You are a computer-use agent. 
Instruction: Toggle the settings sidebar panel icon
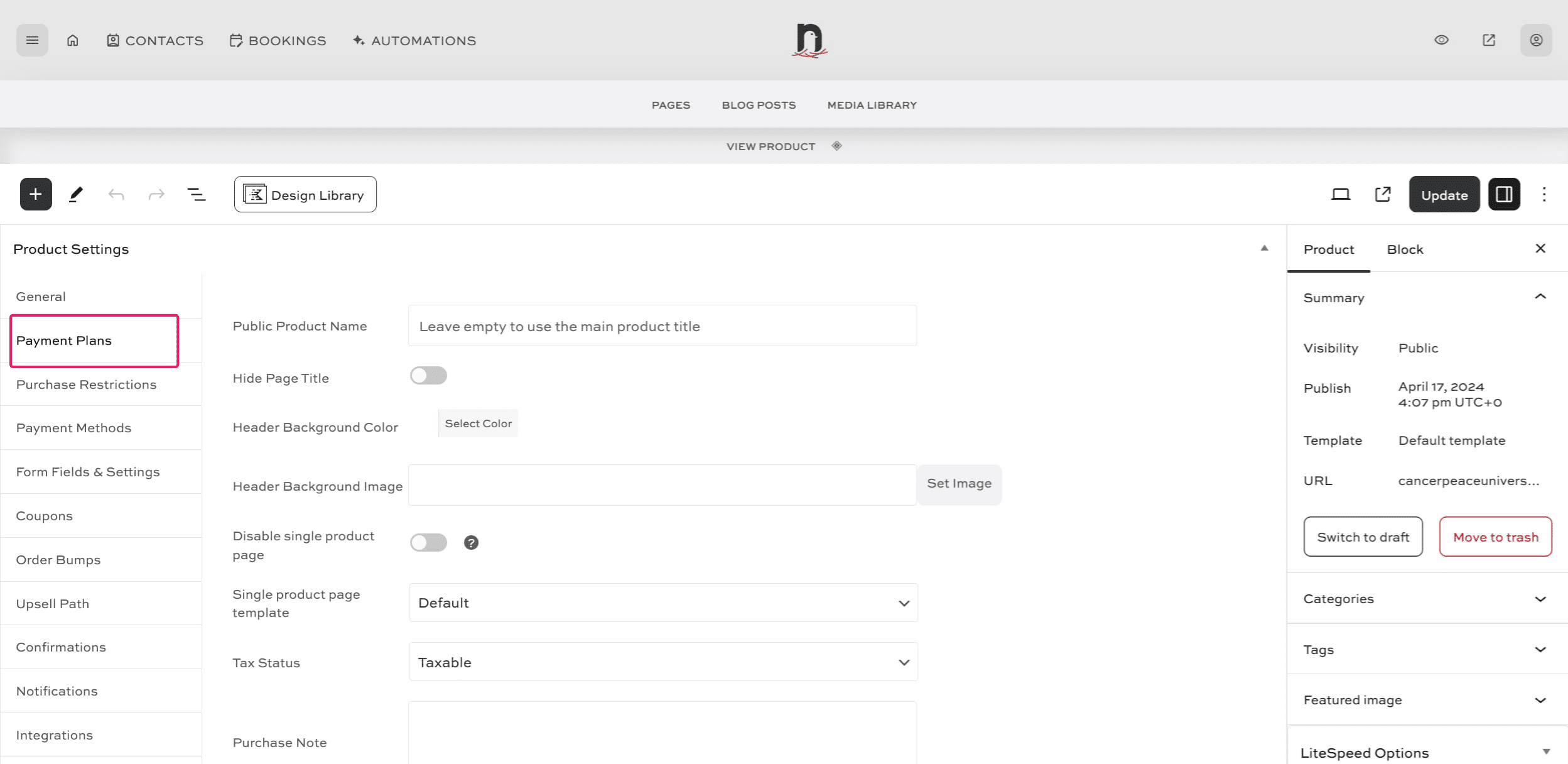(x=1503, y=195)
